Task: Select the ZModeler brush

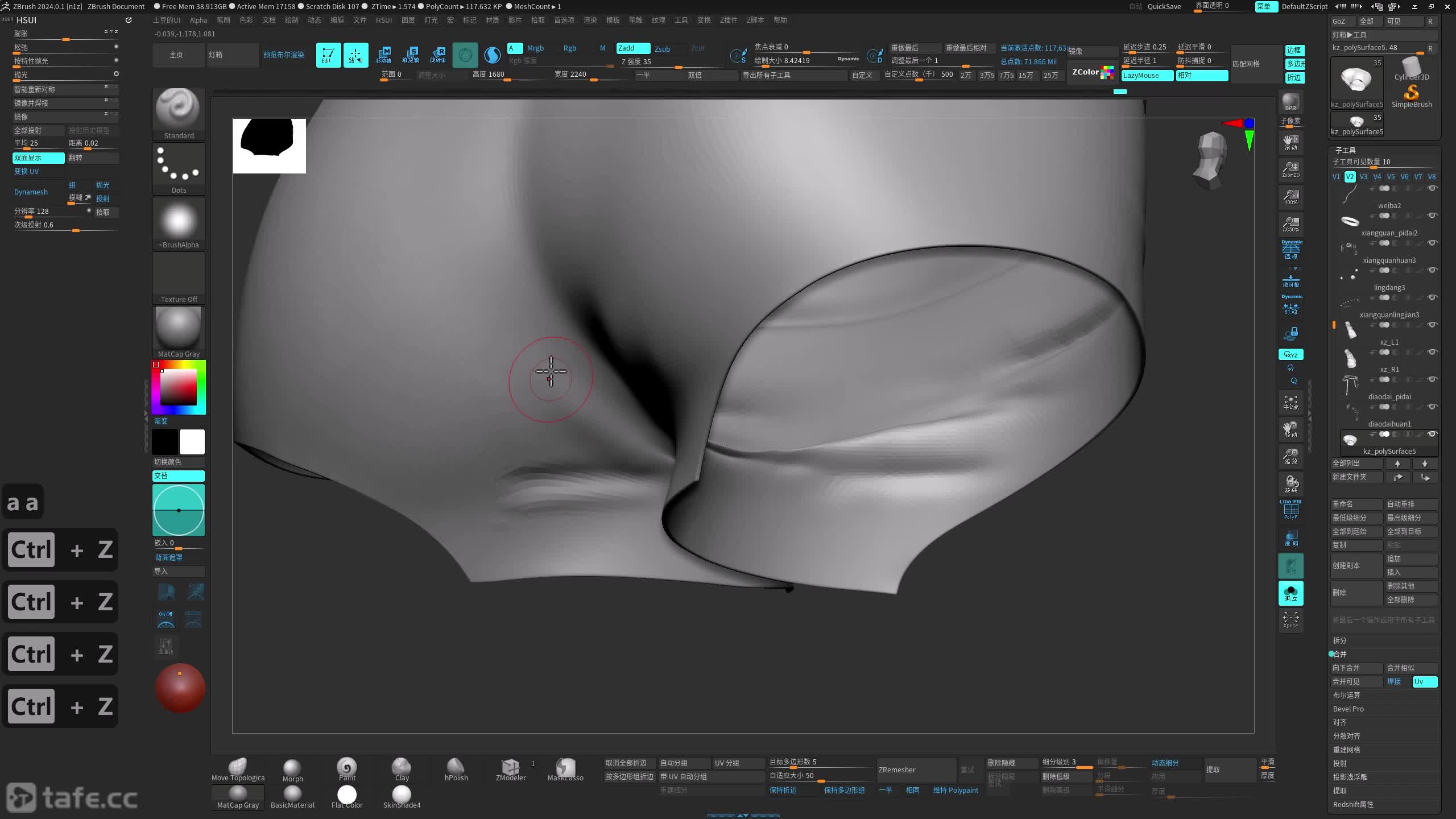Action: (x=511, y=770)
